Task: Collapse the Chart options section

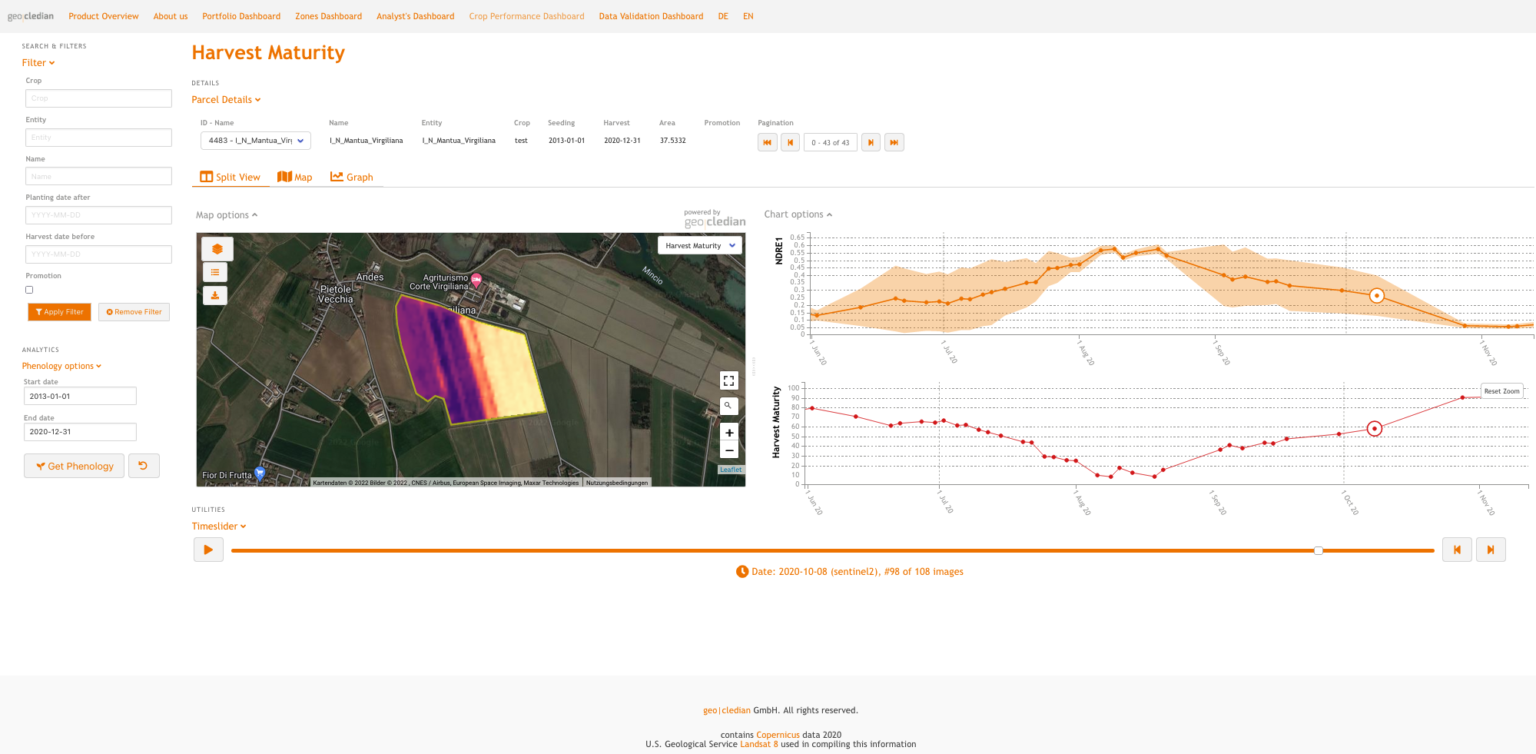Action: click(797, 214)
